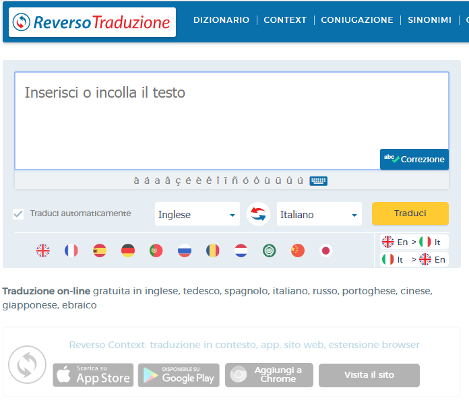Click the Google Play download button
The height and width of the screenshot is (400, 469).
point(179,375)
